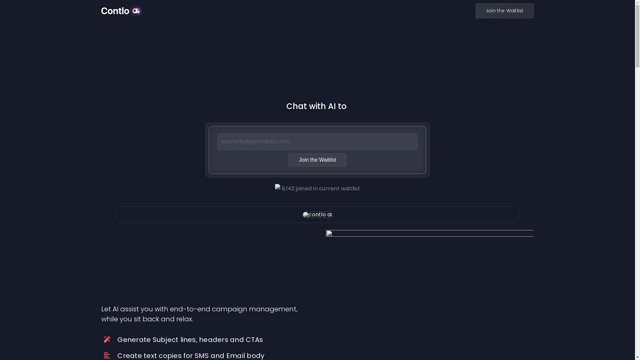640x360 pixels.
Task: Click the contlo ai image placeholder
Action: (x=317, y=215)
